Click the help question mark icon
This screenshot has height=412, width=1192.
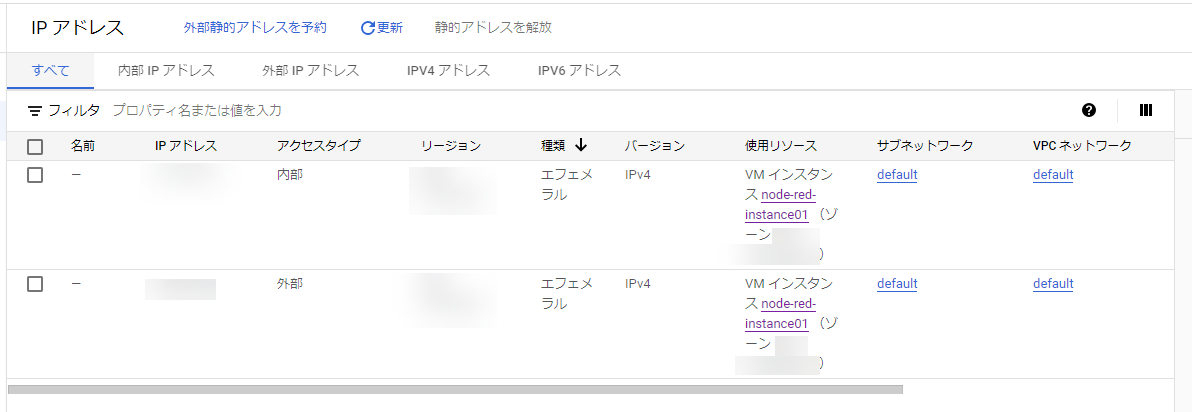pyautogui.click(x=1089, y=110)
